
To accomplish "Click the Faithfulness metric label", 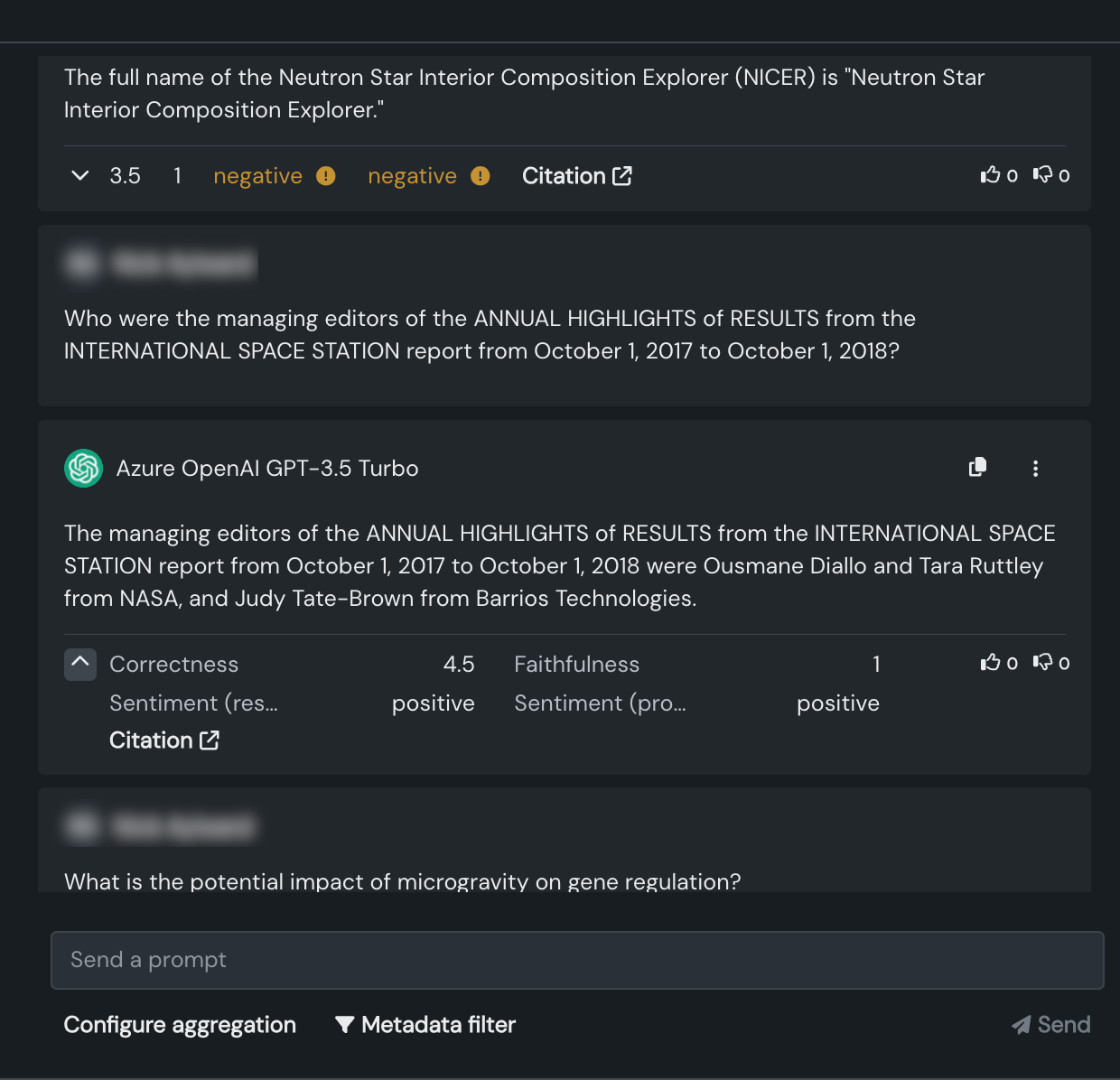I will 576,665.
